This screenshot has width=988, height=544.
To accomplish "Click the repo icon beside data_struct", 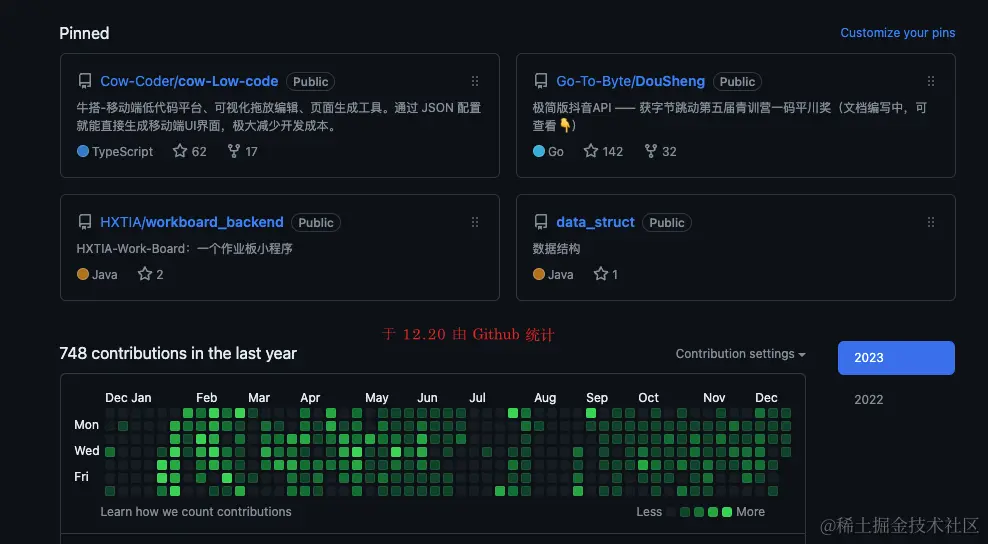I will coord(541,222).
